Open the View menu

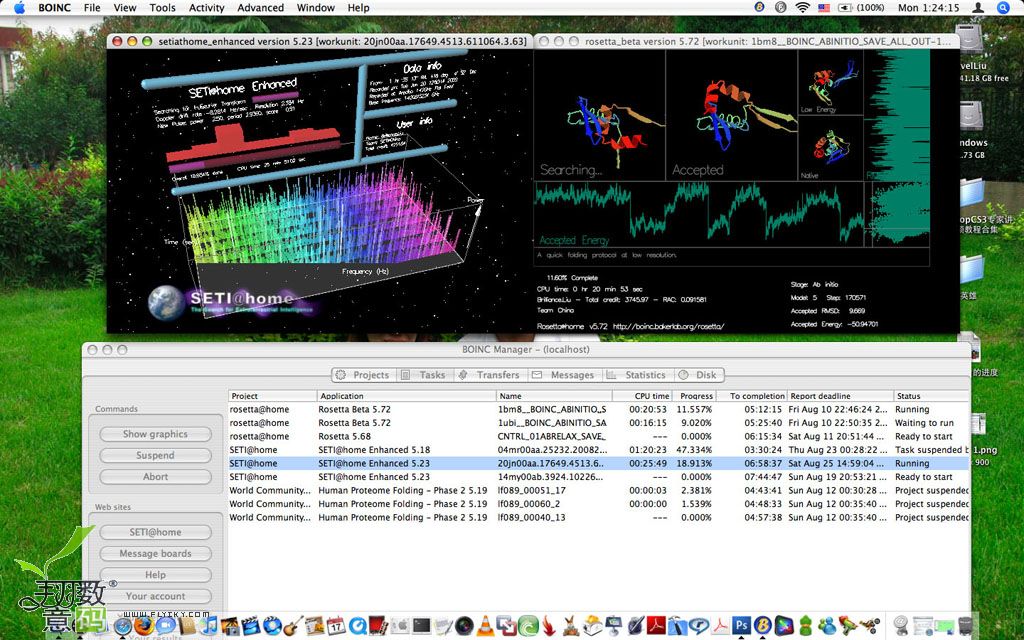pyautogui.click(x=125, y=8)
